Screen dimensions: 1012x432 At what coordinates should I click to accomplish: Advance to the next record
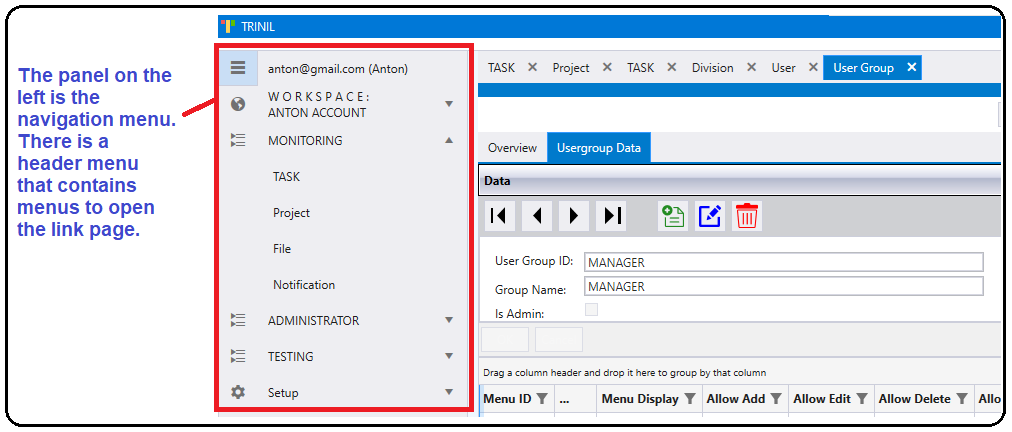tap(573, 215)
